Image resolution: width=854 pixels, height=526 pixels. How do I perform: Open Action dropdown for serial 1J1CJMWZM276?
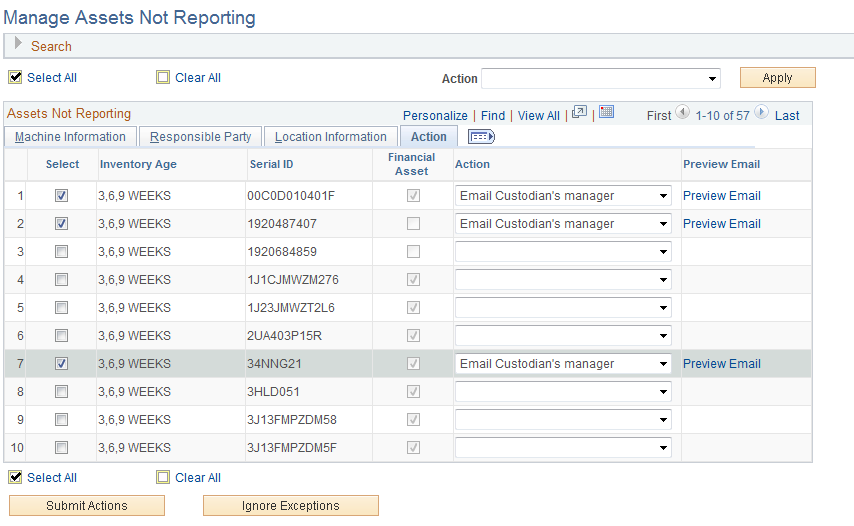(x=563, y=280)
